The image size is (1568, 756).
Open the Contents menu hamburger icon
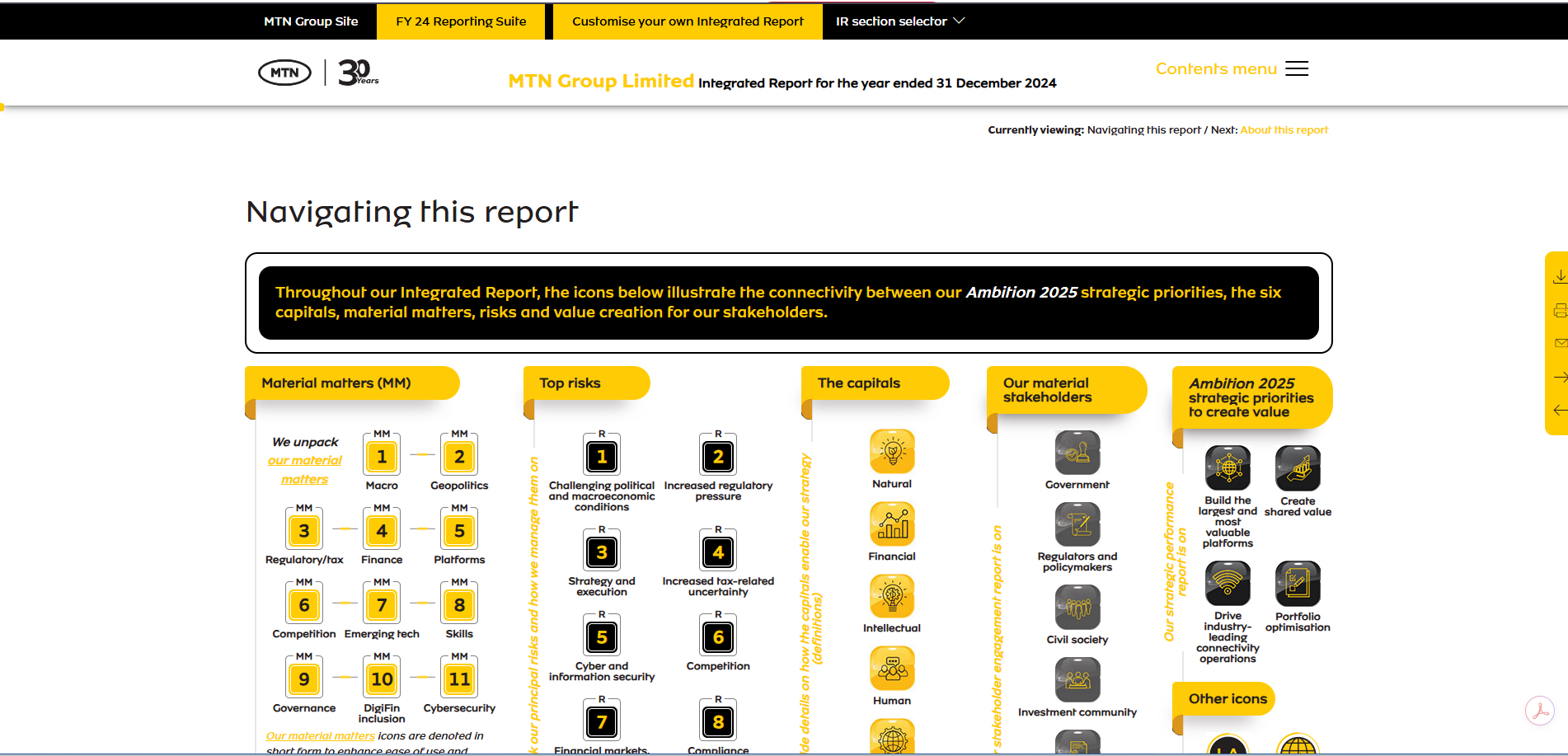(1297, 68)
